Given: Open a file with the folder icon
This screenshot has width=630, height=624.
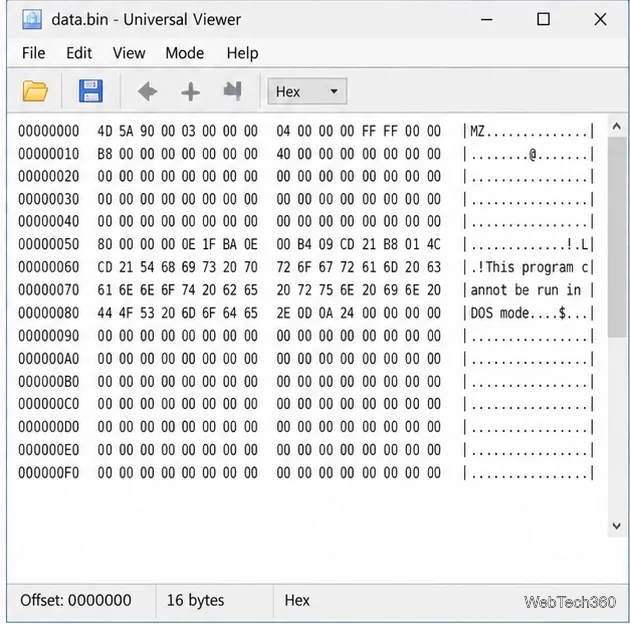Looking at the screenshot, I should (35, 91).
